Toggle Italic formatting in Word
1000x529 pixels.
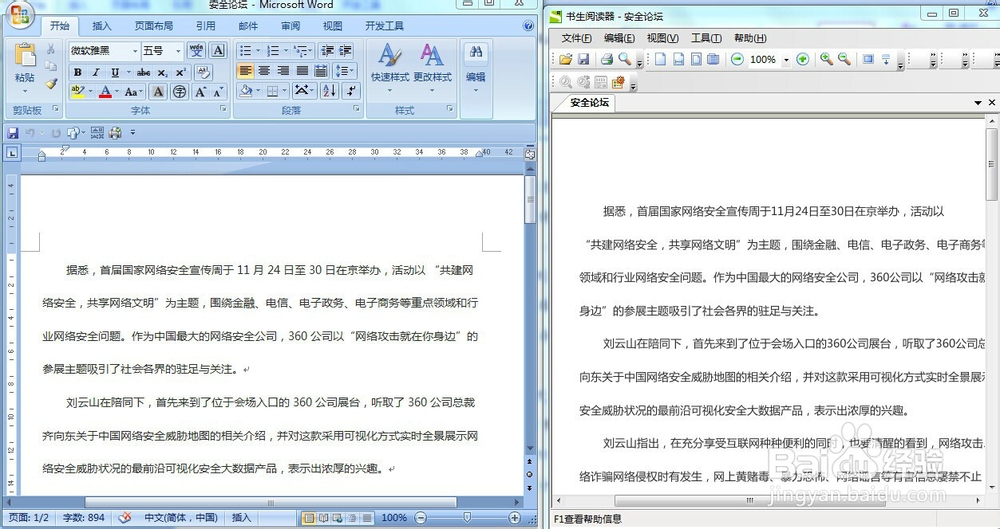(x=96, y=72)
